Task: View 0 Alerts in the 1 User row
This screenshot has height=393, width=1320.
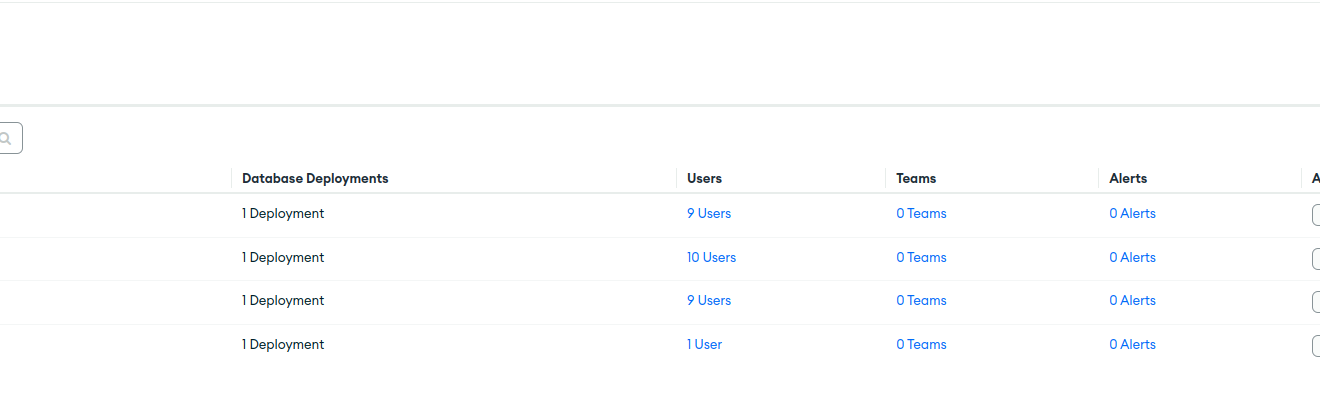Action: (x=1132, y=344)
